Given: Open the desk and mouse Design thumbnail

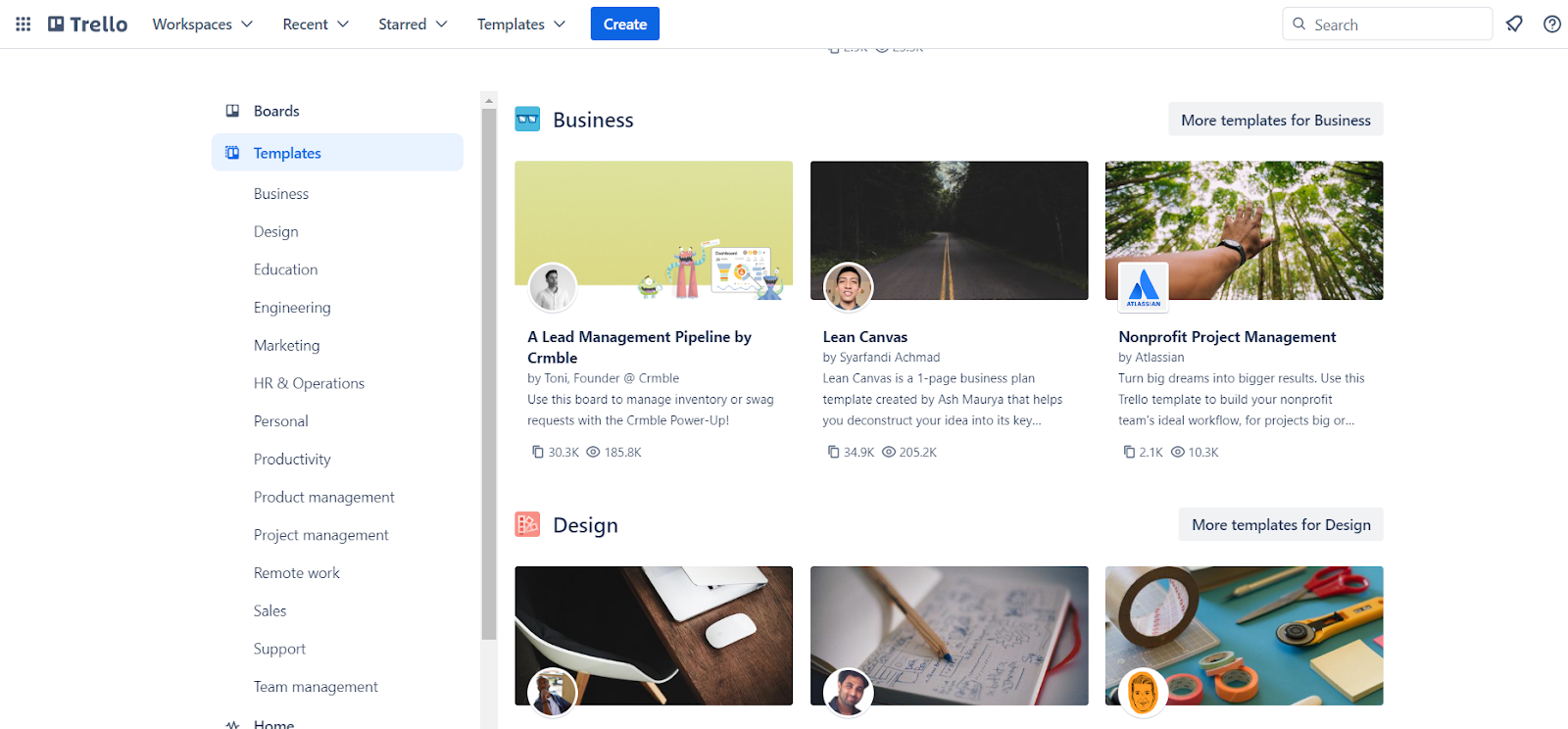Looking at the screenshot, I should pyautogui.click(x=654, y=636).
